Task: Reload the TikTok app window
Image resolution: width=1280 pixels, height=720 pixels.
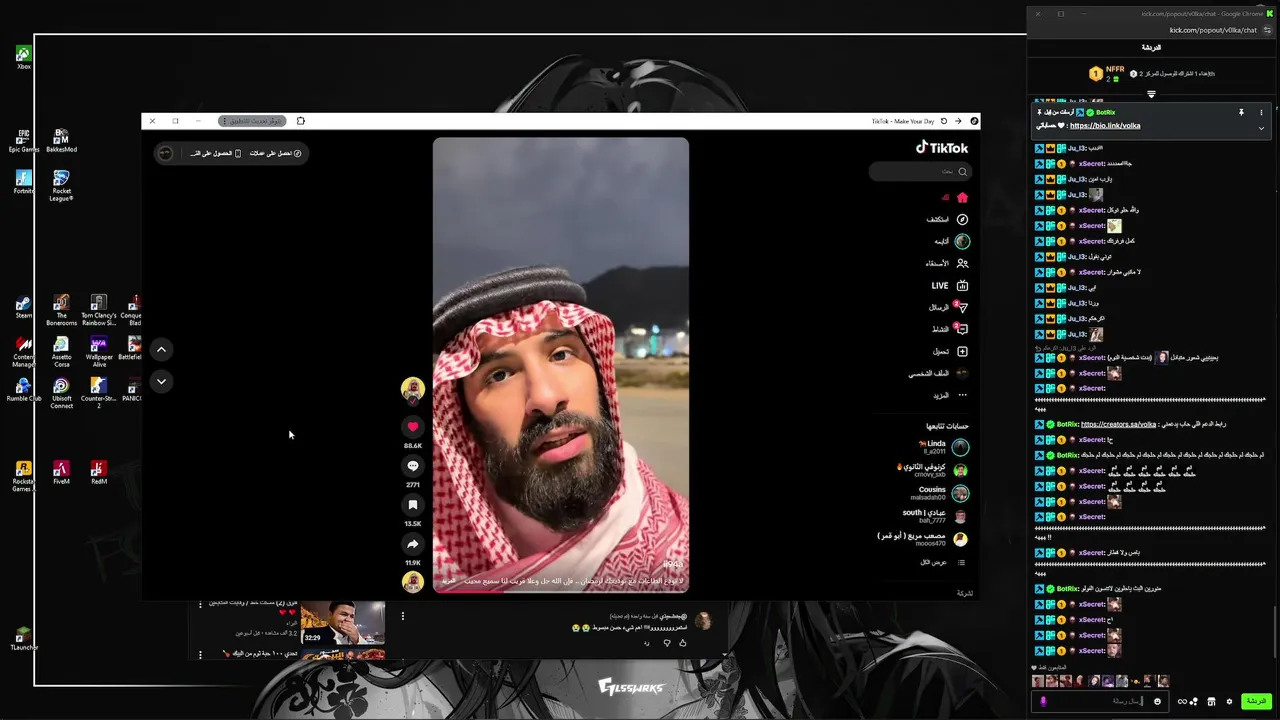Action: (943, 121)
